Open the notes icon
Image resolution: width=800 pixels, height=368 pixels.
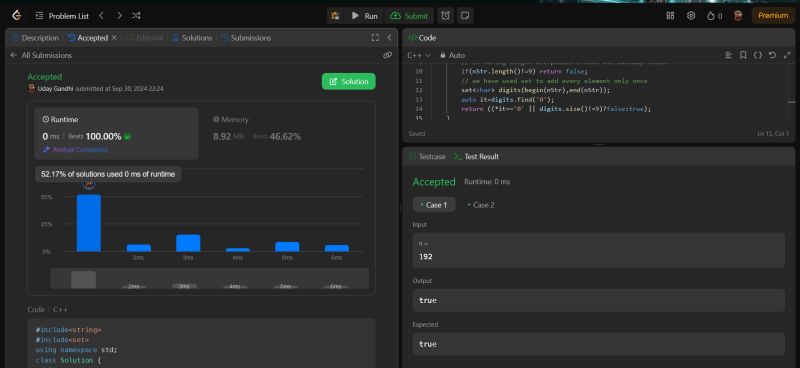(x=465, y=16)
